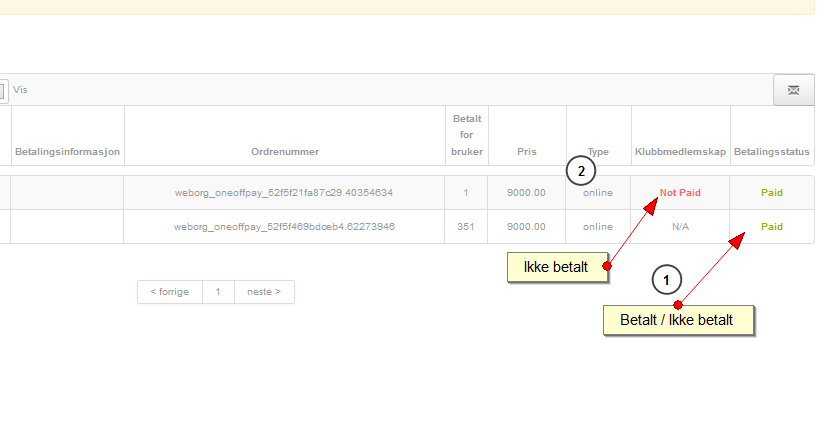Click online type in user 351 row

(x=598, y=227)
